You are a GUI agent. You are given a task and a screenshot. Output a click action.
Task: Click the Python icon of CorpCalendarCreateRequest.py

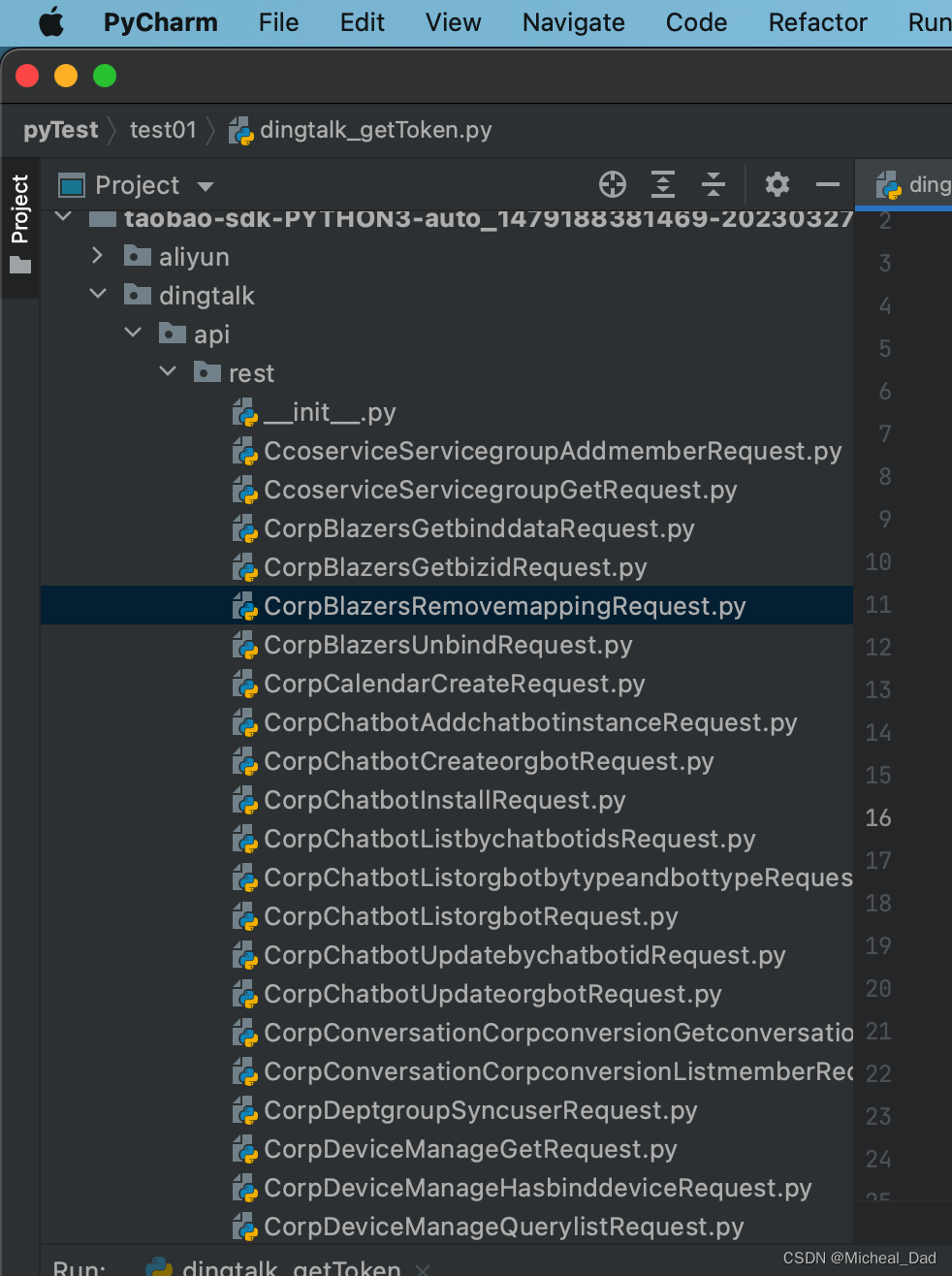pyautogui.click(x=245, y=685)
